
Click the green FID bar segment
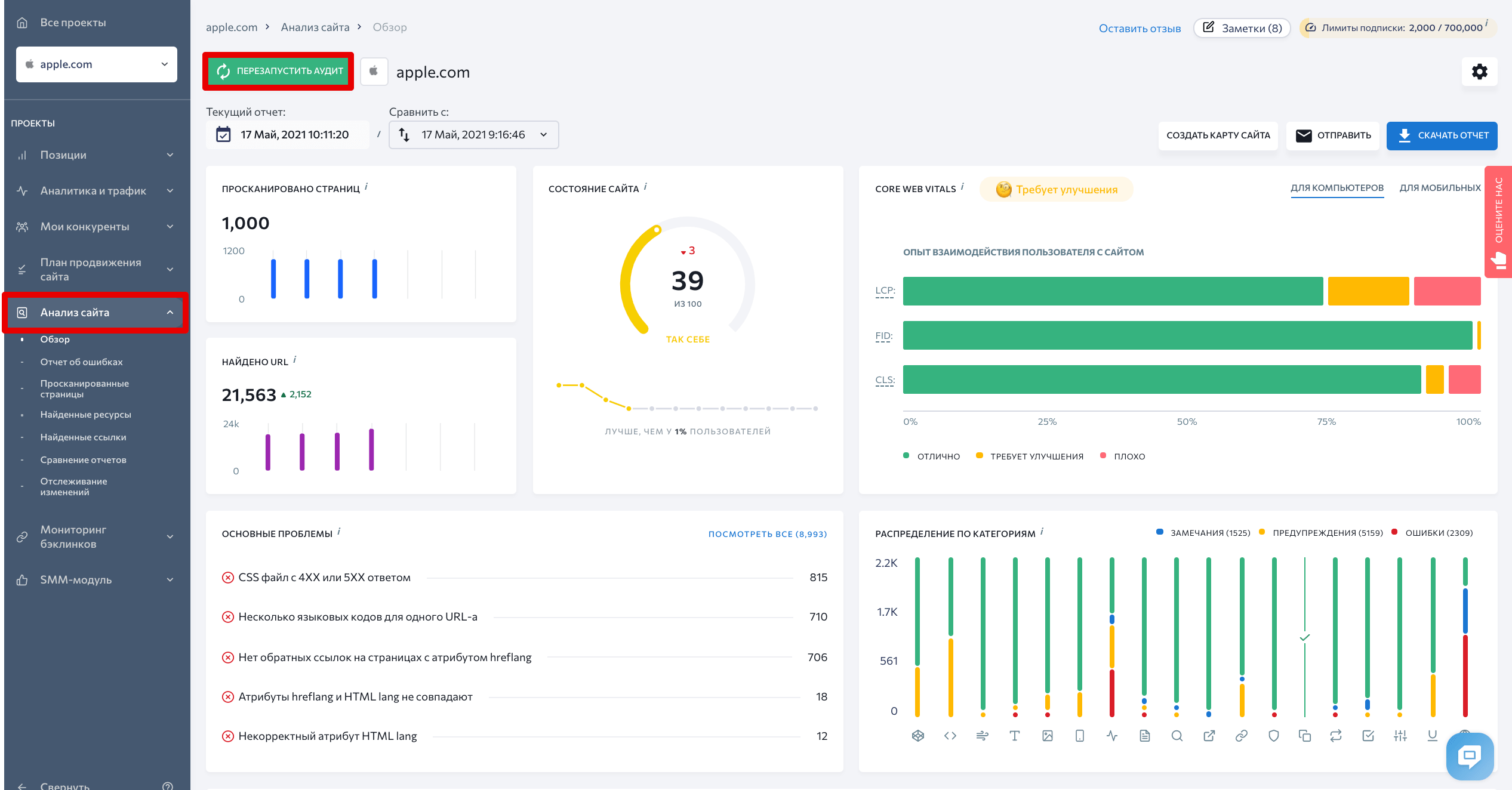pos(1187,335)
